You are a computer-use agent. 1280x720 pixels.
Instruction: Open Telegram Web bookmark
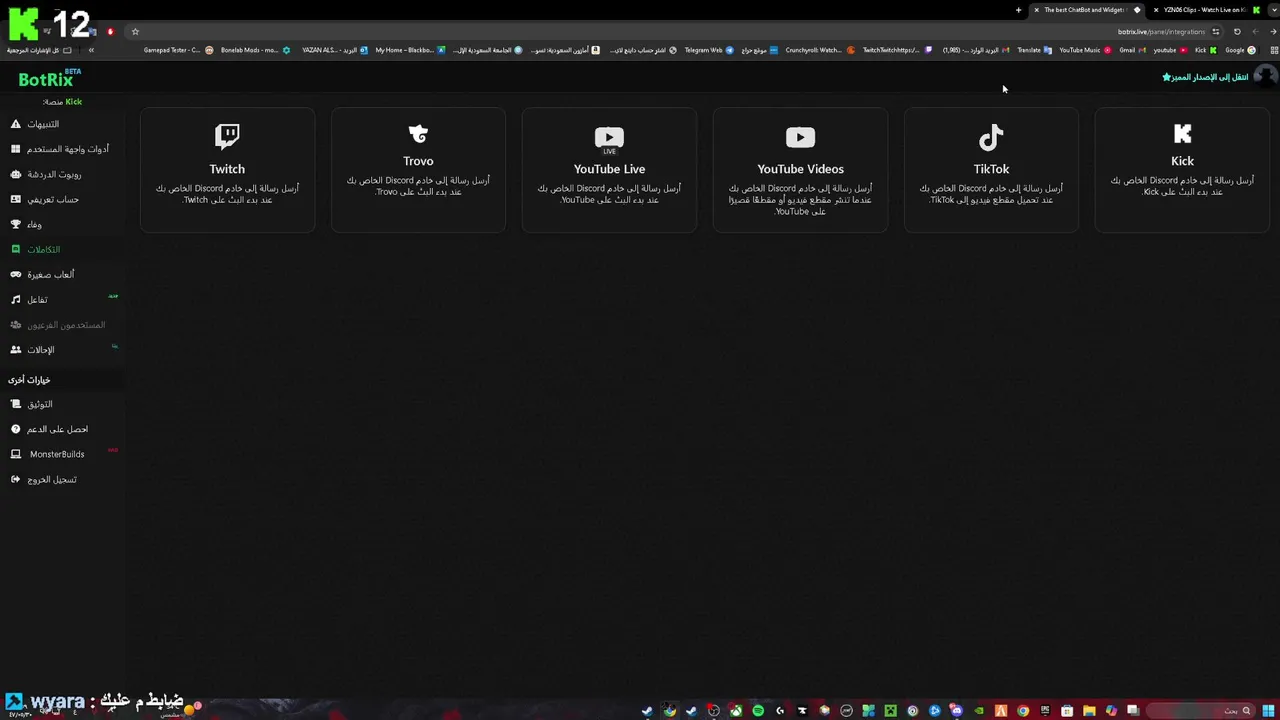coord(709,50)
